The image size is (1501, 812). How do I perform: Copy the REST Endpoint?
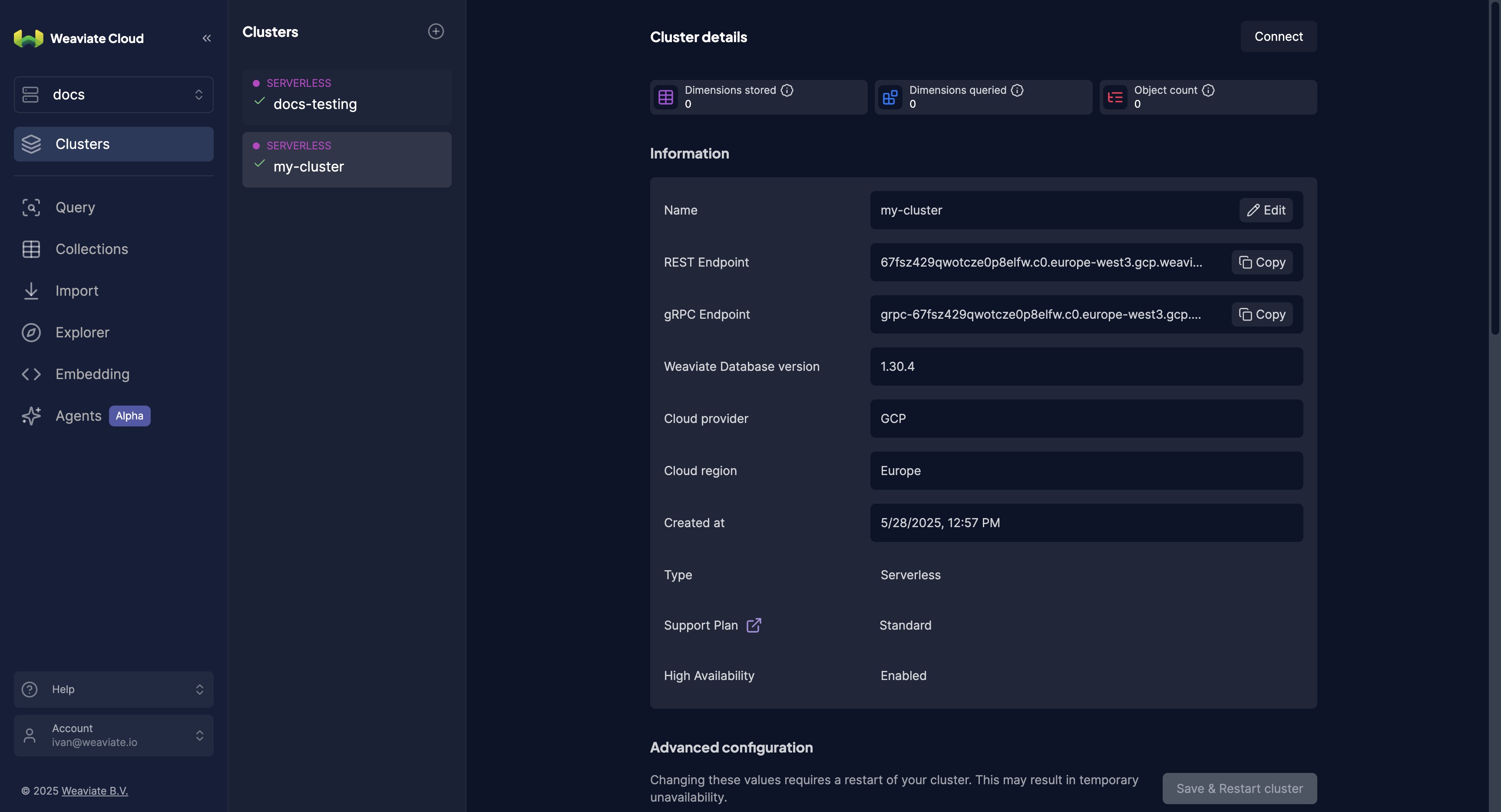pos(1262,263)
